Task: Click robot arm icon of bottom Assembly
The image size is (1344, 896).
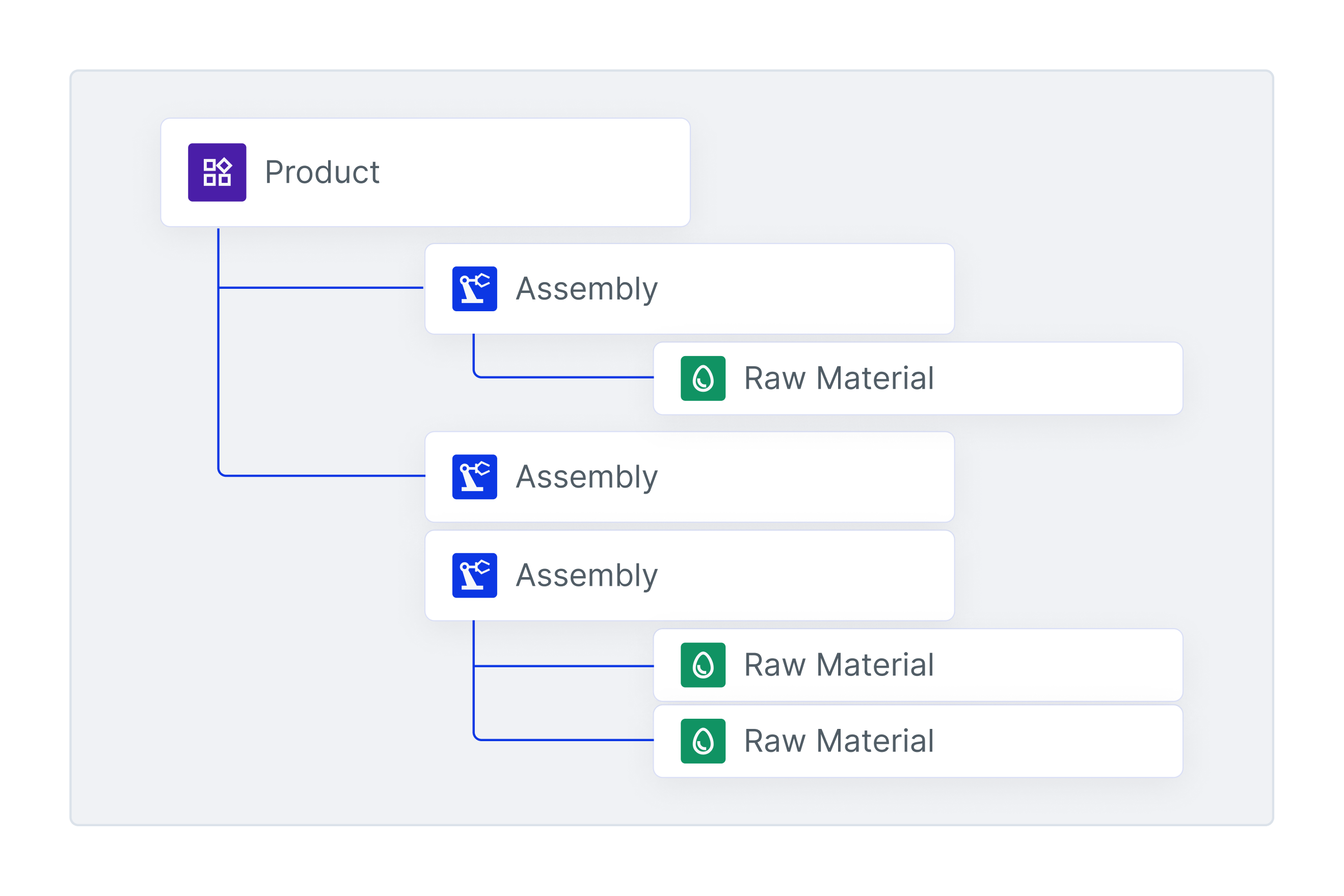Action: 474,575
